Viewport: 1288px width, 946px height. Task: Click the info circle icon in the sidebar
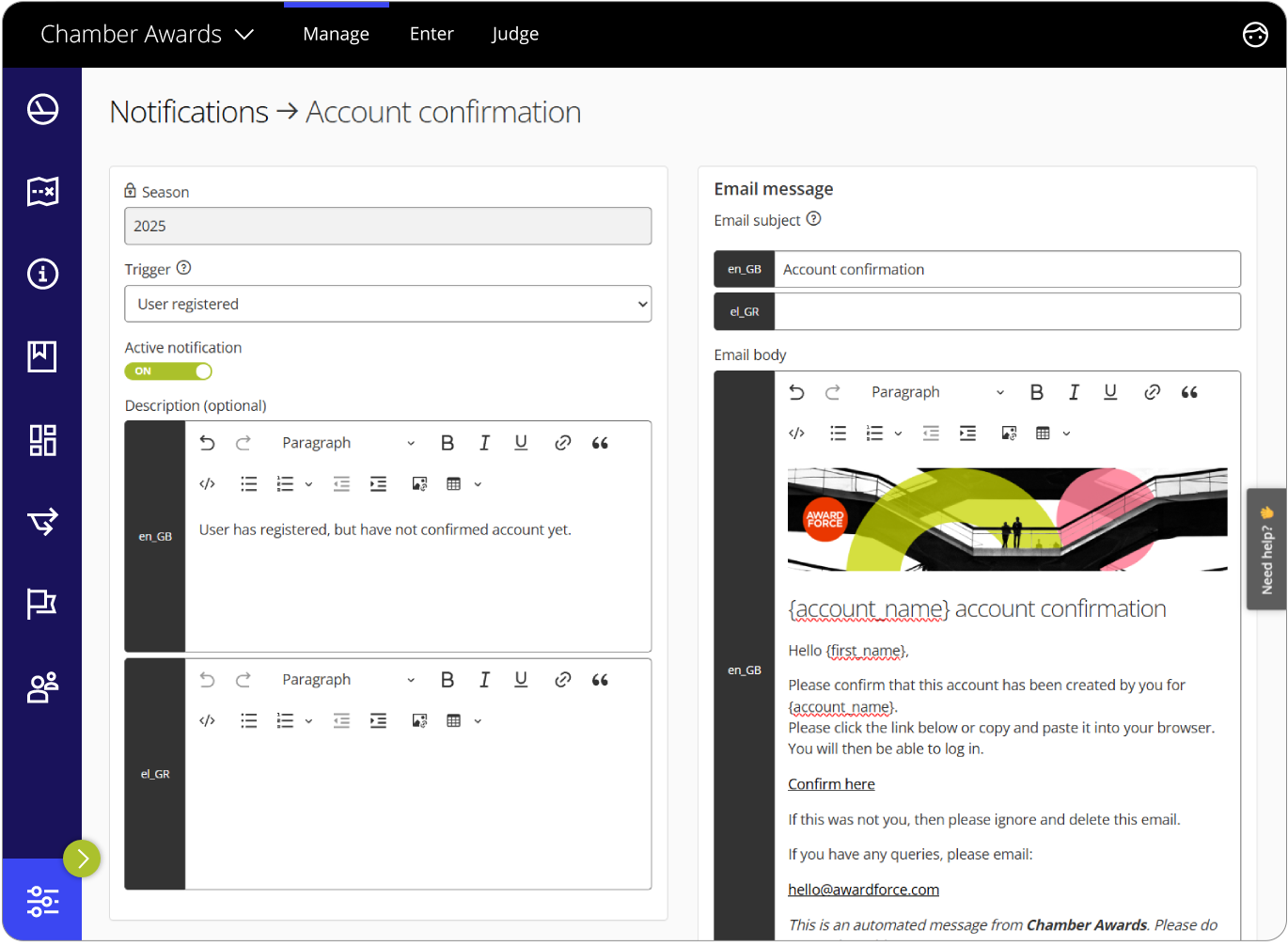(x=42, y=274)
